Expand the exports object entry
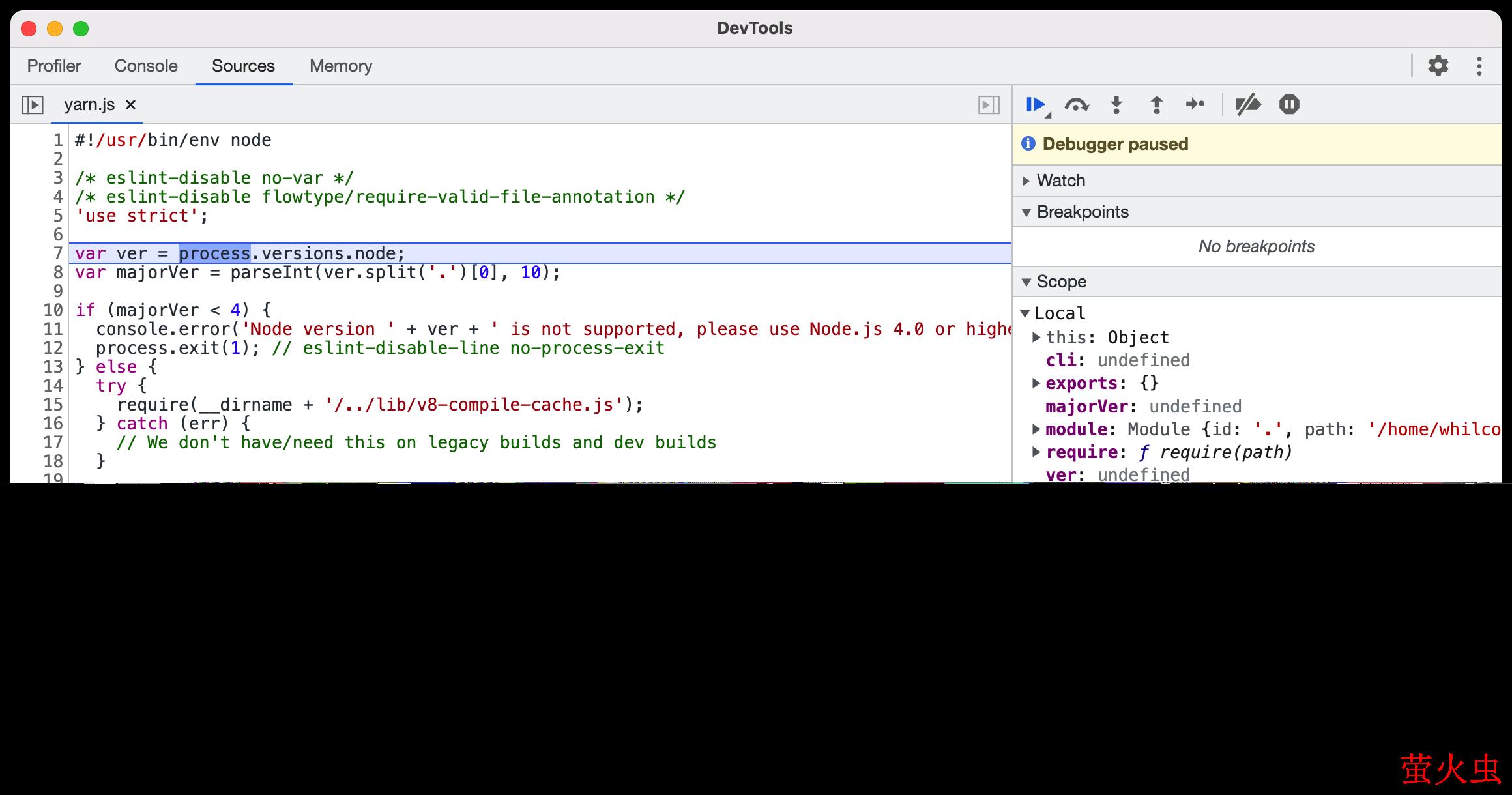The image size is (1512, 795). point(1036,383)
